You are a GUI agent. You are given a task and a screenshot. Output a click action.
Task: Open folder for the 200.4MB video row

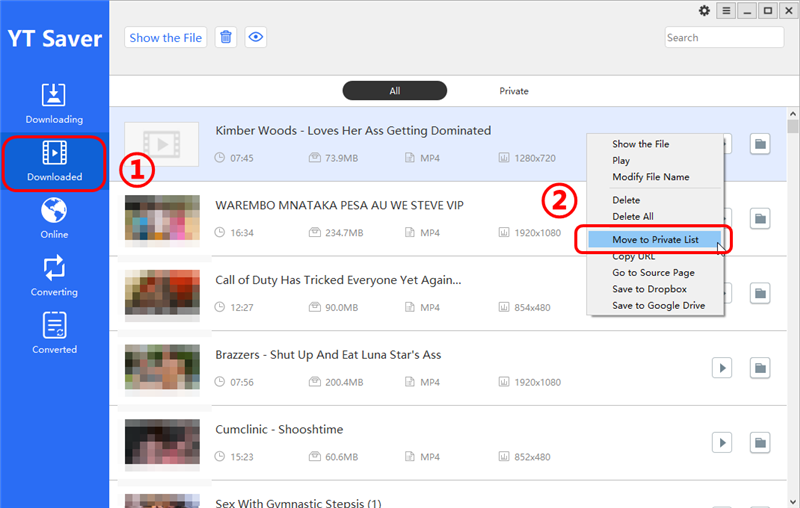[x=760, y=368]
